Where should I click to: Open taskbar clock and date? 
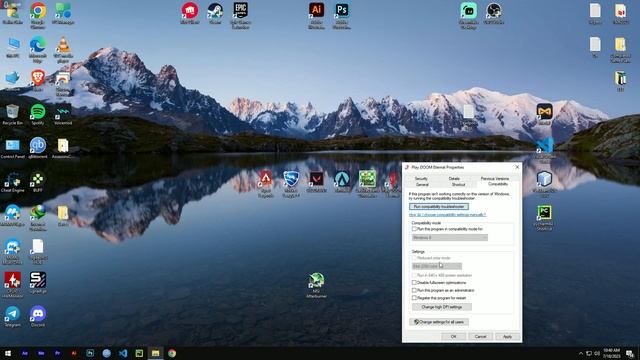pyautogui.click(x=611, y=353)
